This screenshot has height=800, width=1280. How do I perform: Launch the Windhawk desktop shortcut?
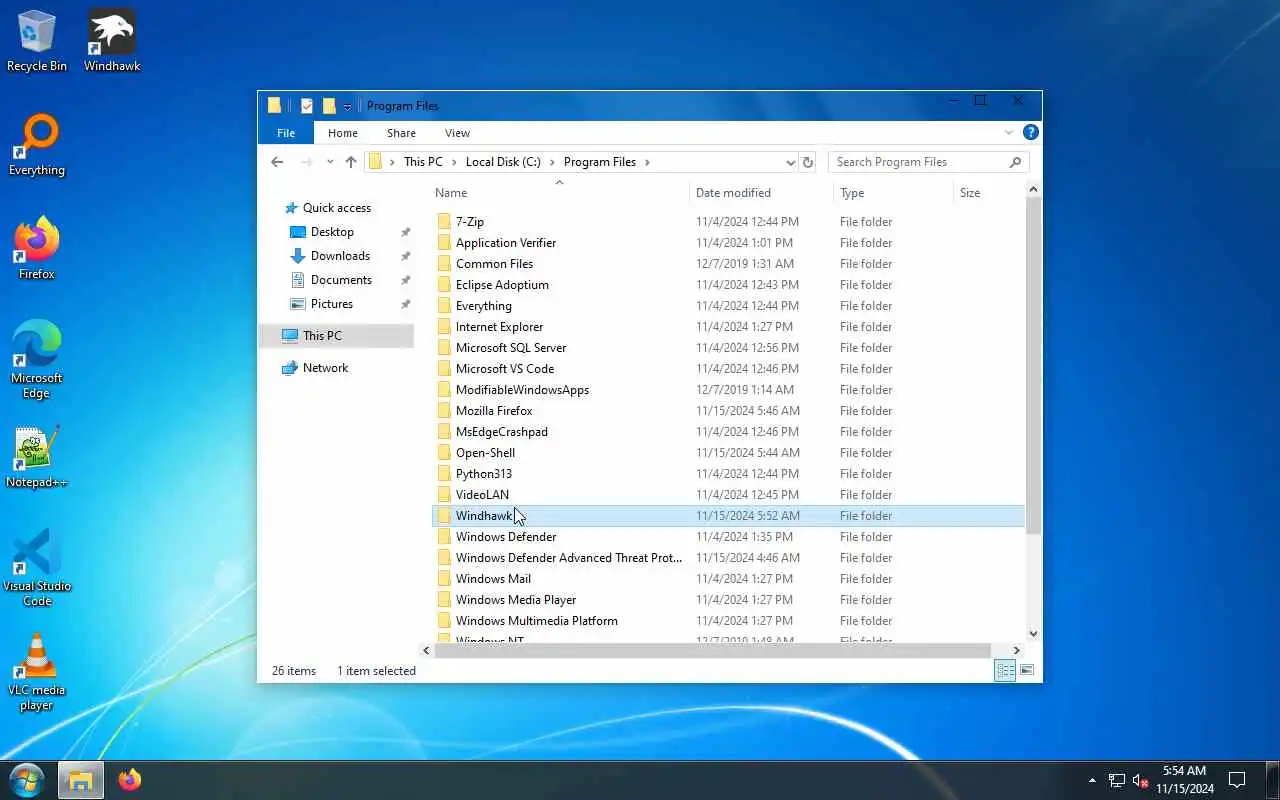(112, 42)
